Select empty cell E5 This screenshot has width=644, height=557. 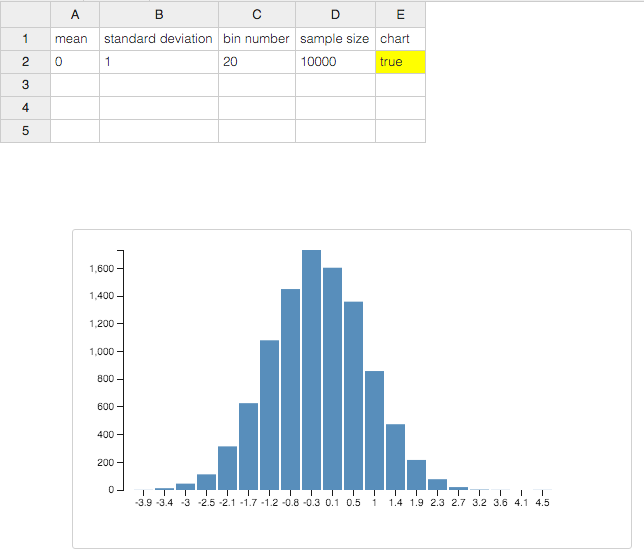click(x=400, y=131)
